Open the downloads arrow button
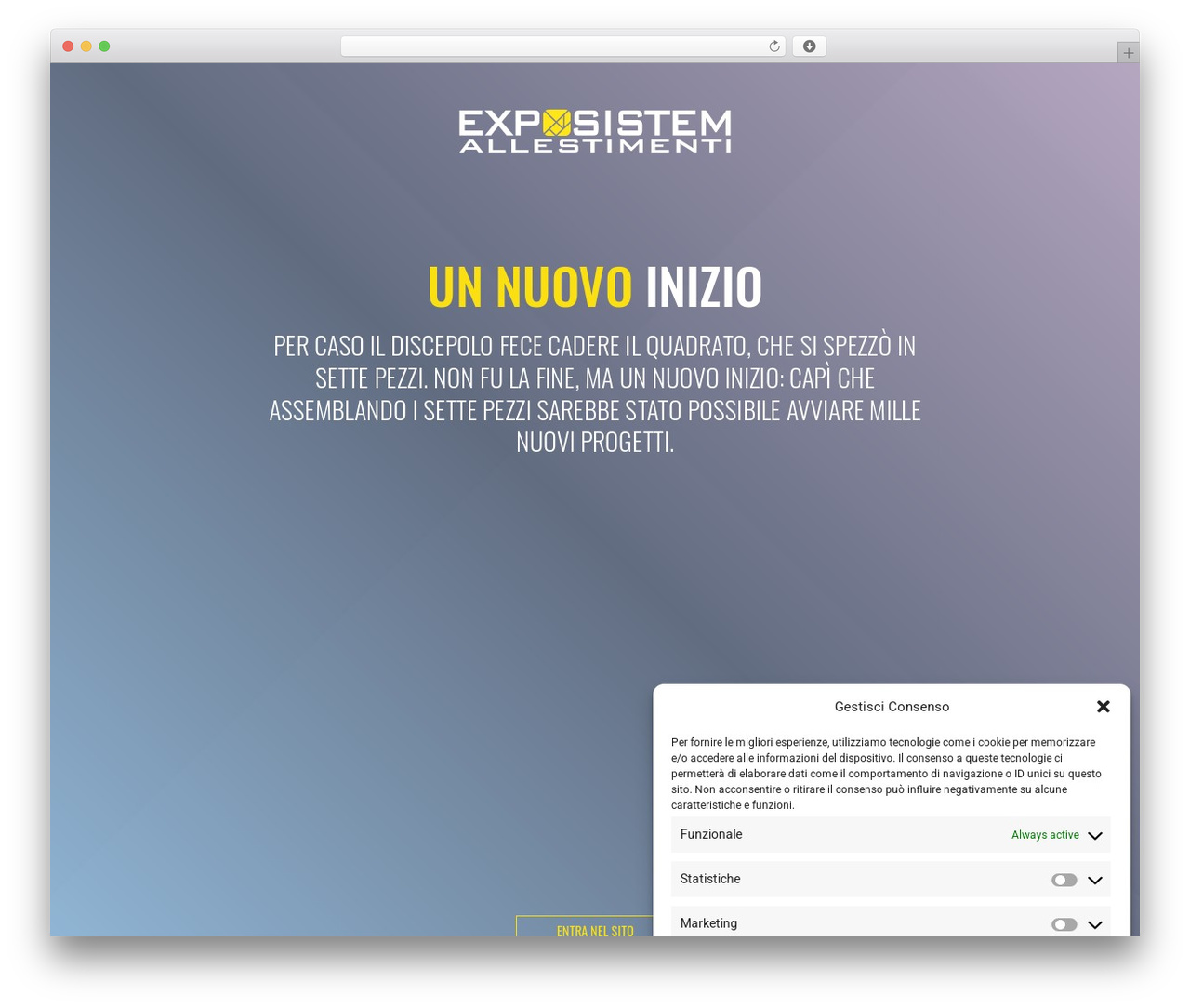Viewport: 1190px width, 1008px height. pos(809,46)
